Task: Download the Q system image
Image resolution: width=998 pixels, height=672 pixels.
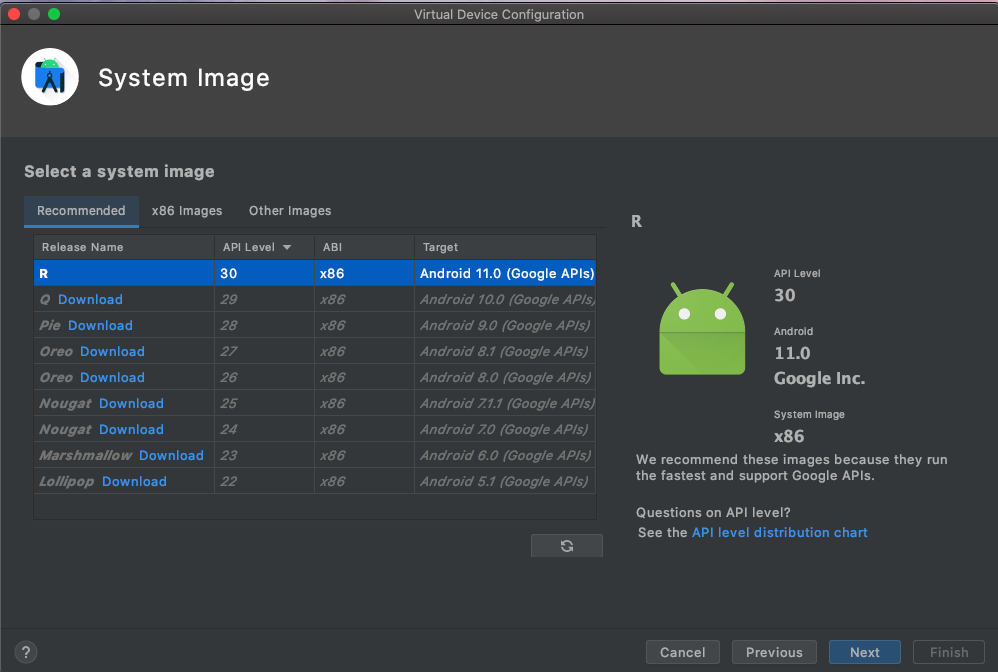Action: click(x=90, y=299)
